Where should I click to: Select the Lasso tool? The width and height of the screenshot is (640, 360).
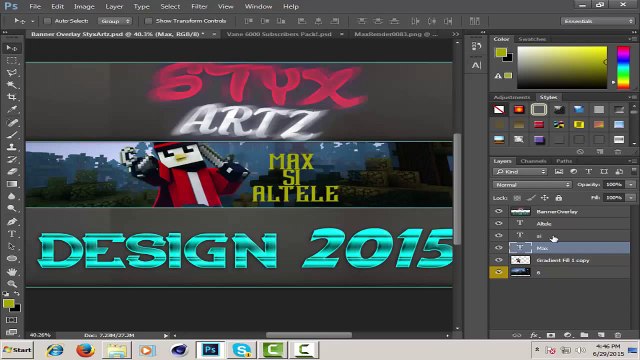pyautogui.click(x=11, y=73)
